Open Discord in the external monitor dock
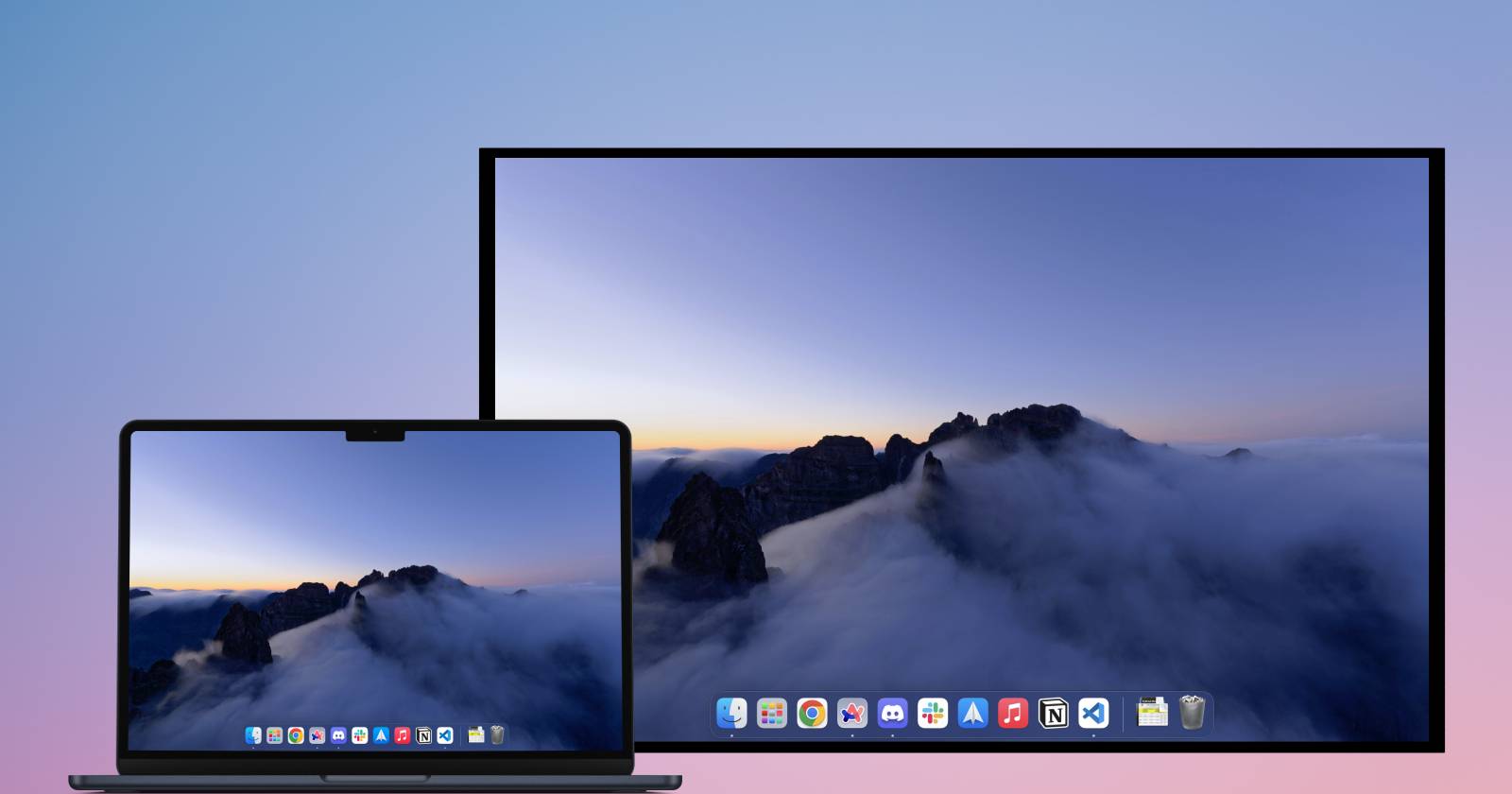 (x=892, y=713)
